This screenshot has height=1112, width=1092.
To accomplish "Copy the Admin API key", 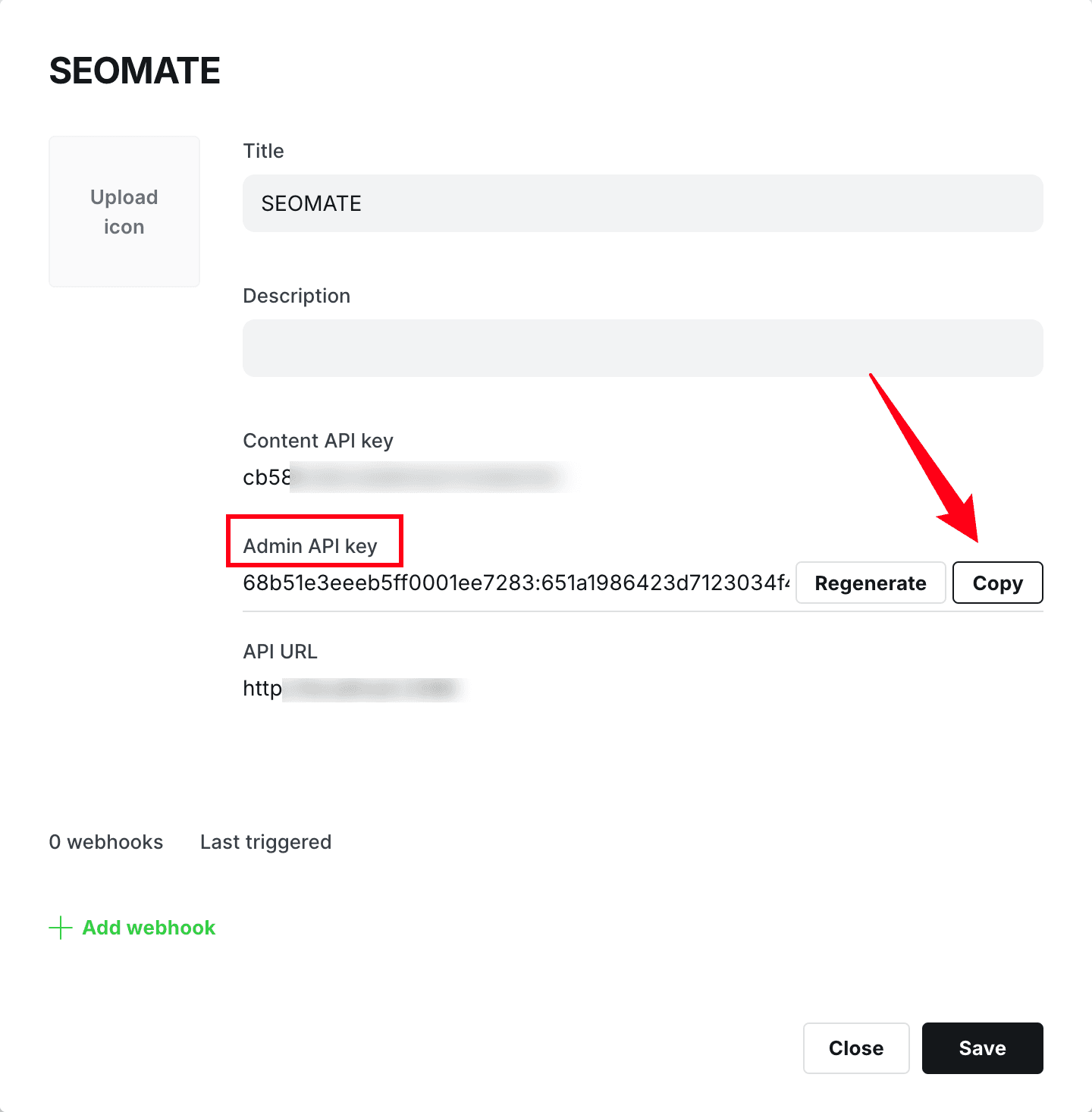I will point(997,583).
